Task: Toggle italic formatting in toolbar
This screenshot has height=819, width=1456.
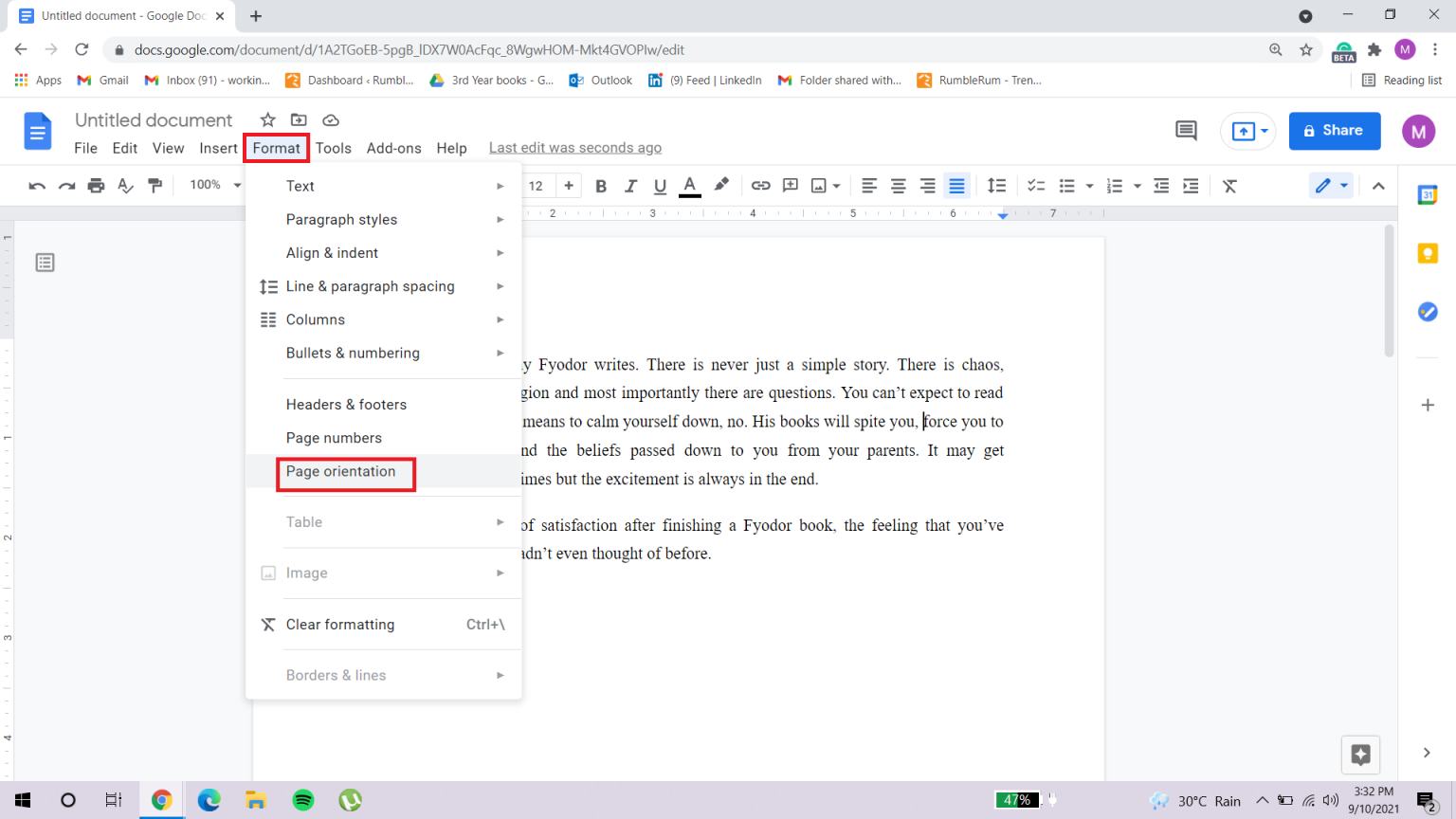Action: [x=630, y=186]
